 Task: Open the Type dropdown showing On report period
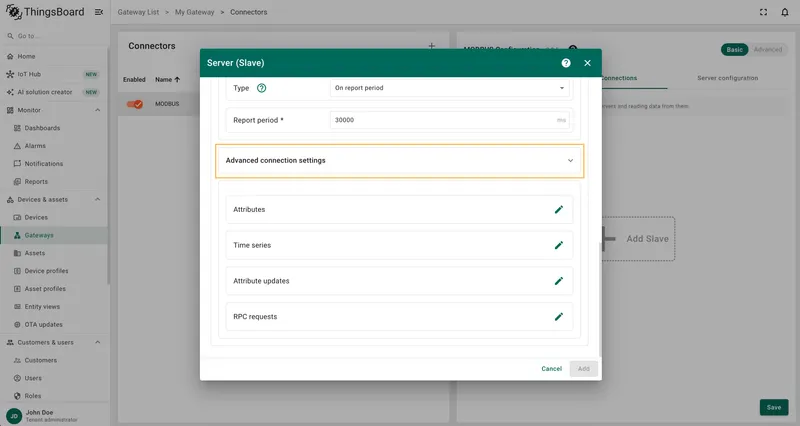point(449,88)
